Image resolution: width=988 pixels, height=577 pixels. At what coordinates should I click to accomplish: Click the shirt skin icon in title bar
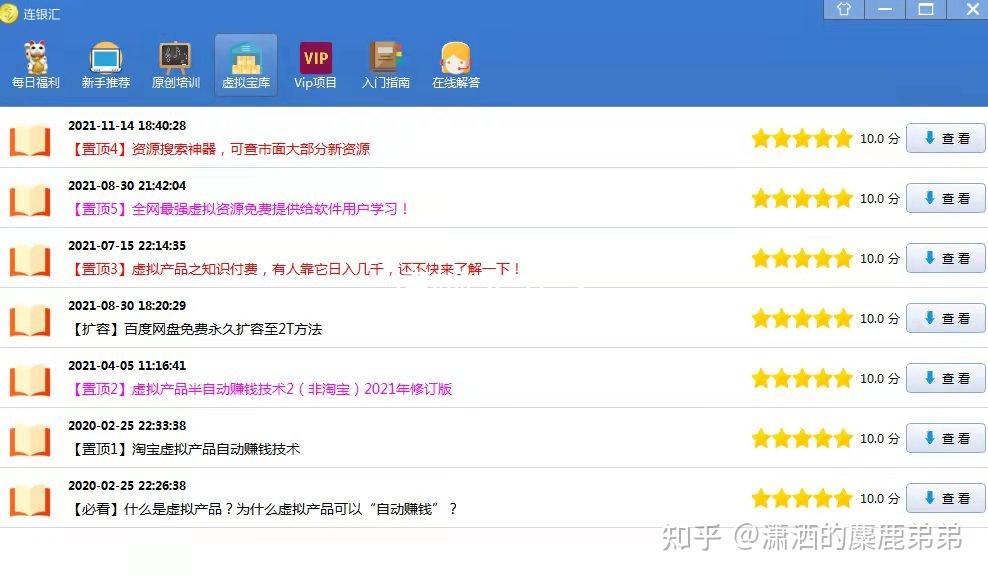tap(844, 9)
